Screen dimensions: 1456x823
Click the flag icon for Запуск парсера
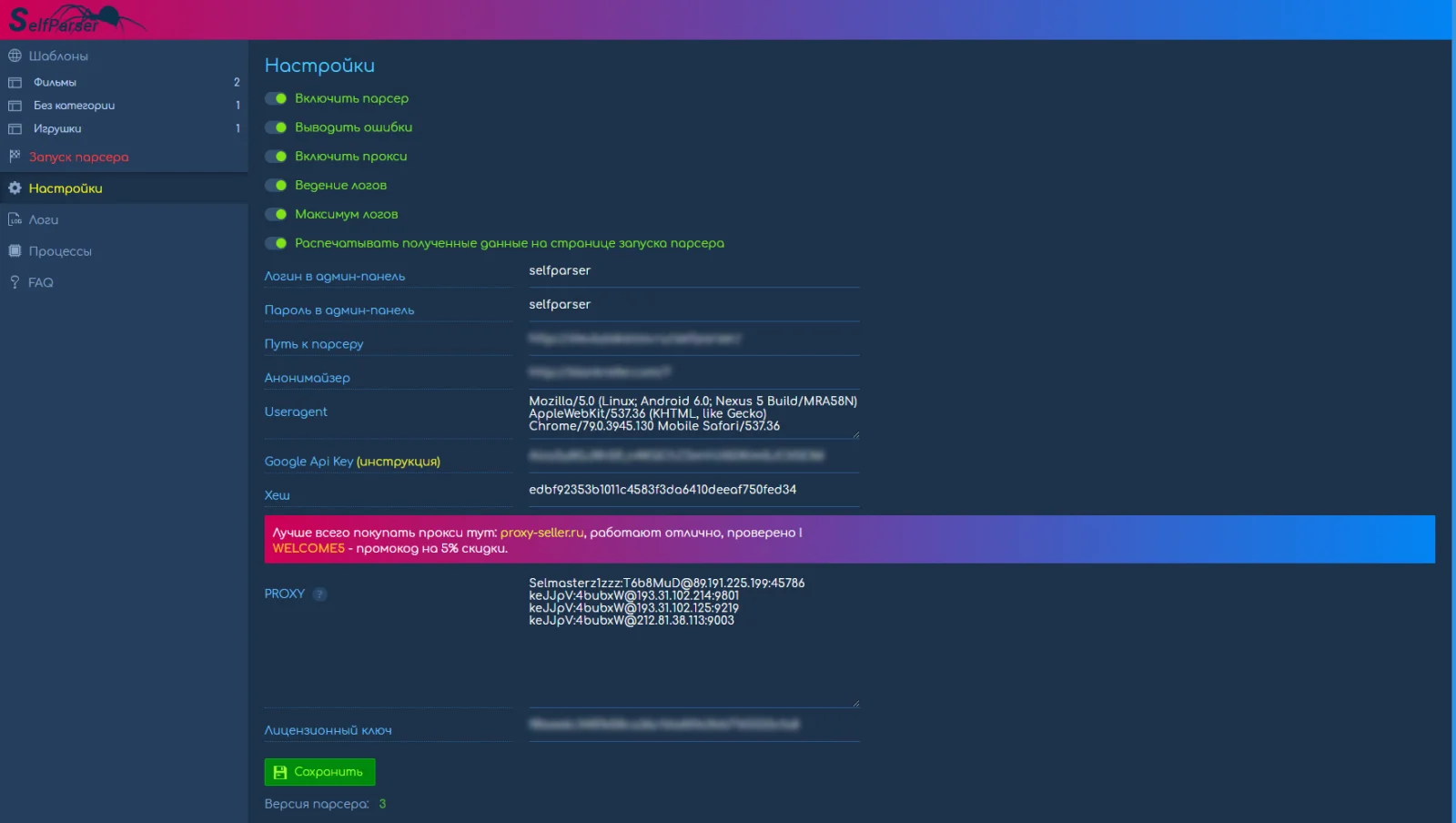click(x=15, y=157)
